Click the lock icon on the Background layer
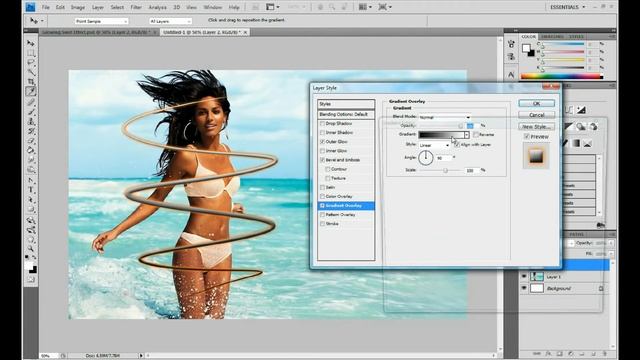The height and width of the screenshot is (360, 640). pyautogui.click(x=601, y=289)
